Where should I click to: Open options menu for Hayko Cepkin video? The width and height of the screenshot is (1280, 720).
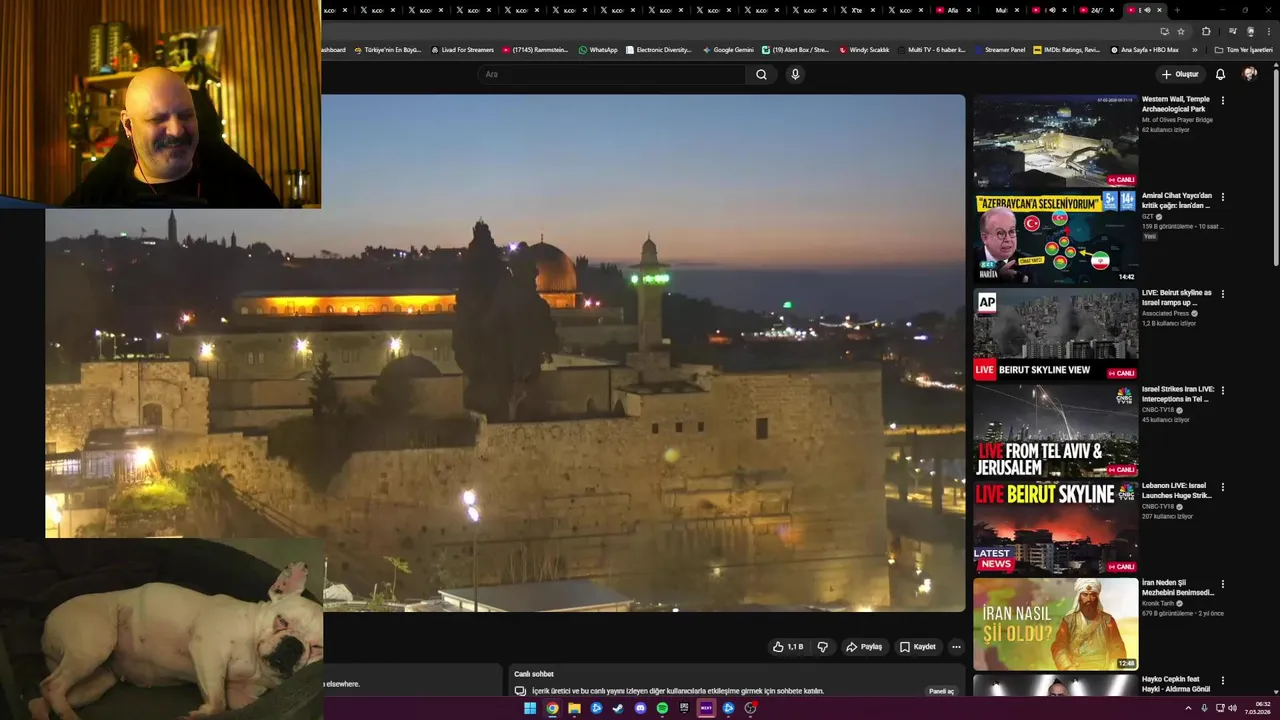tap(1222, 680)
